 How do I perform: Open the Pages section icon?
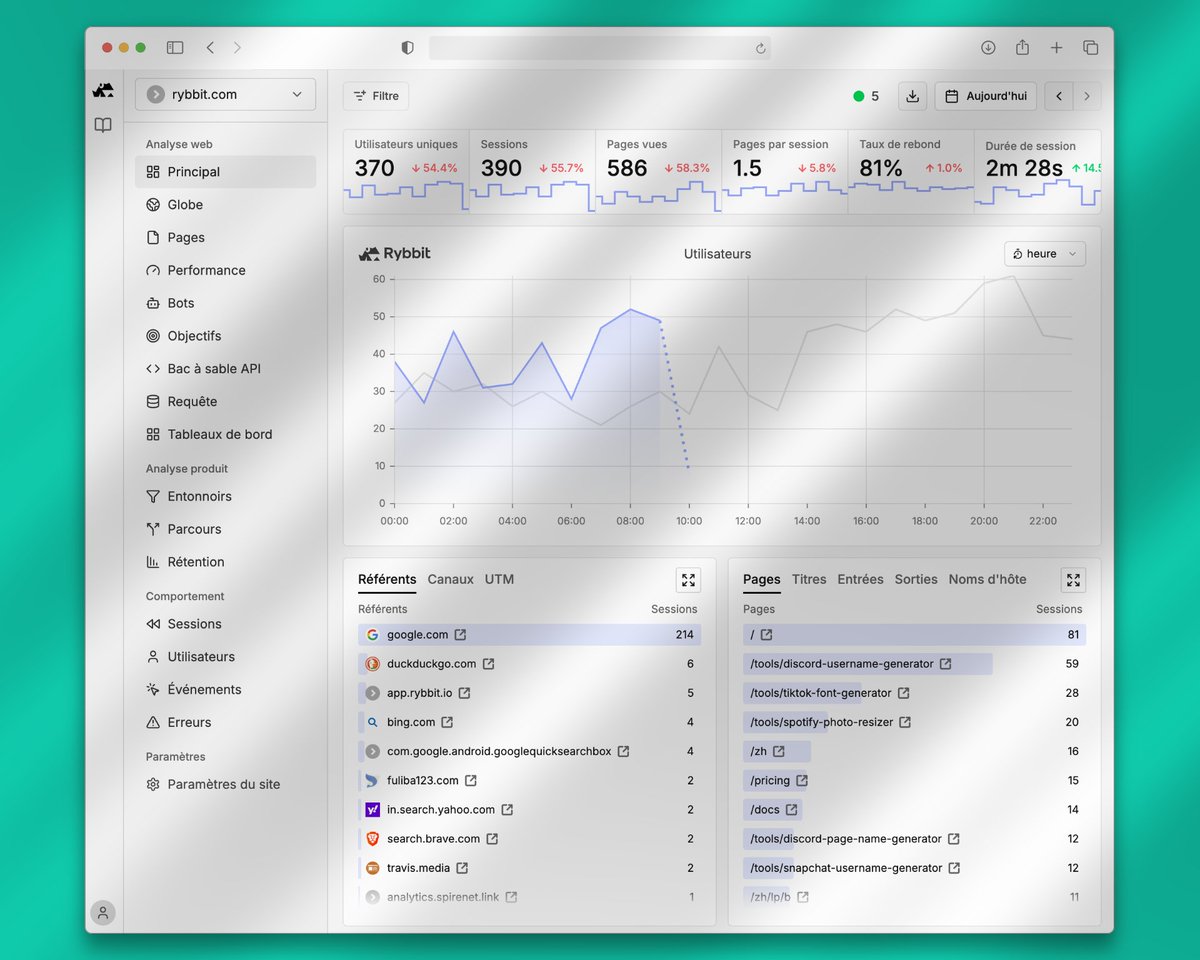(153, 238)
